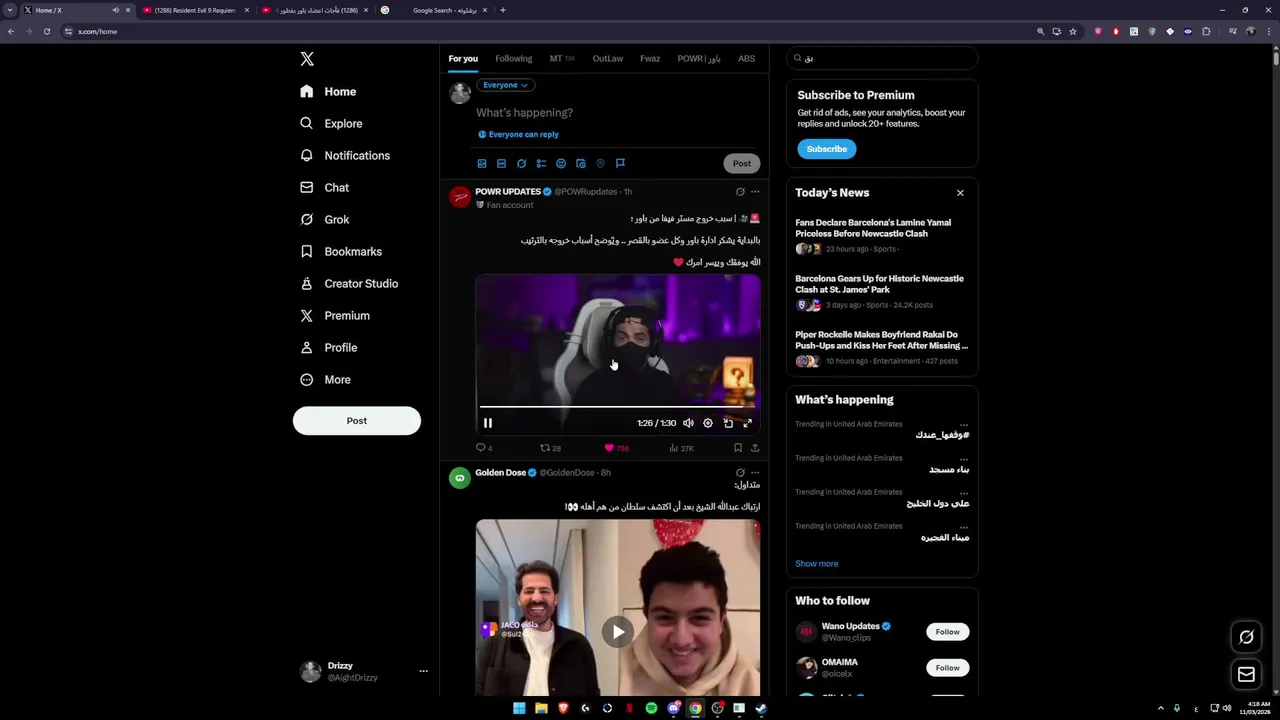
Task: Play the Golden Dose video
Action: pos(618,631)
